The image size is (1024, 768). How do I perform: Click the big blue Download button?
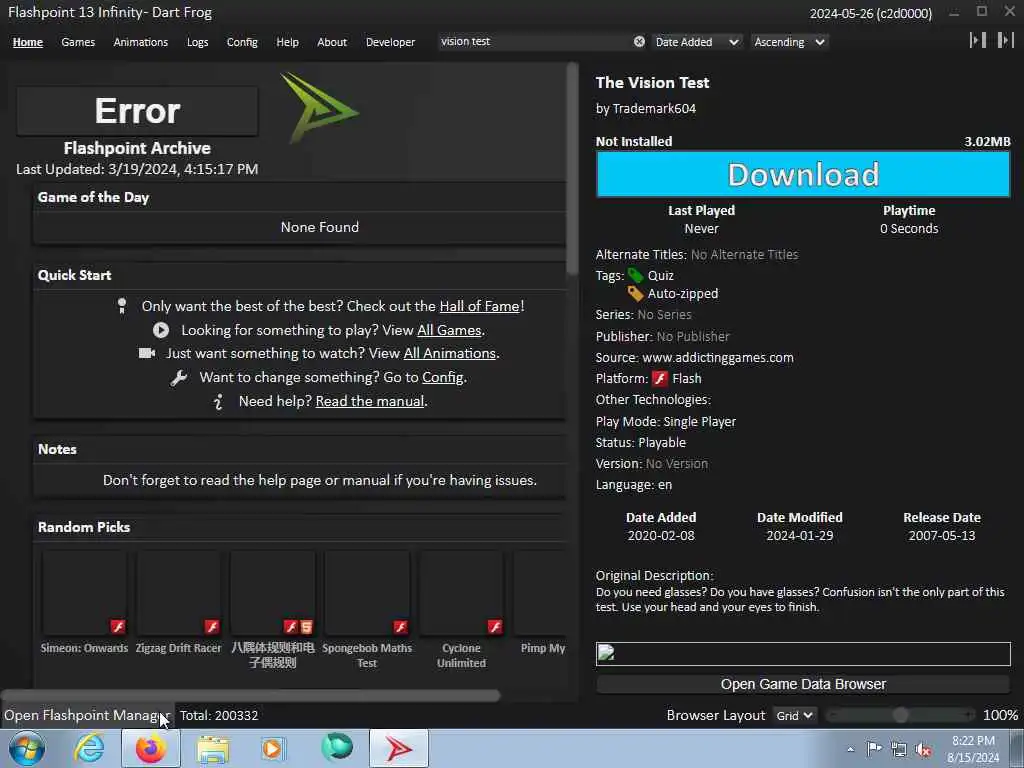[803, 174]
